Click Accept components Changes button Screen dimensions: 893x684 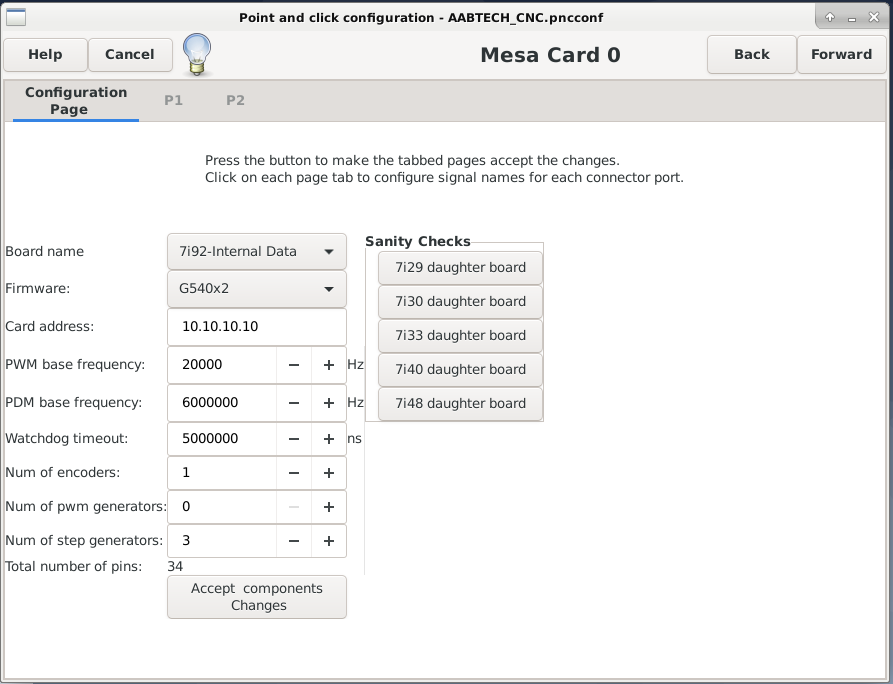pos(257,597)
